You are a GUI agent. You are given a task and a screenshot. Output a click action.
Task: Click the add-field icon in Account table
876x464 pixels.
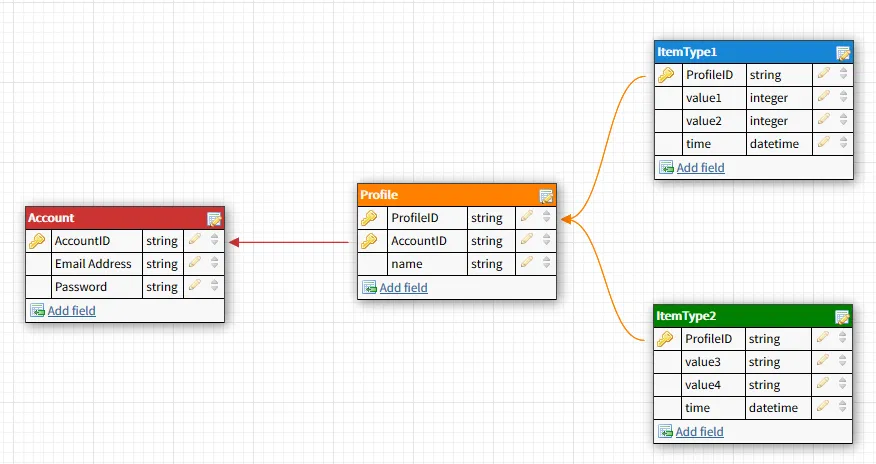37,310
